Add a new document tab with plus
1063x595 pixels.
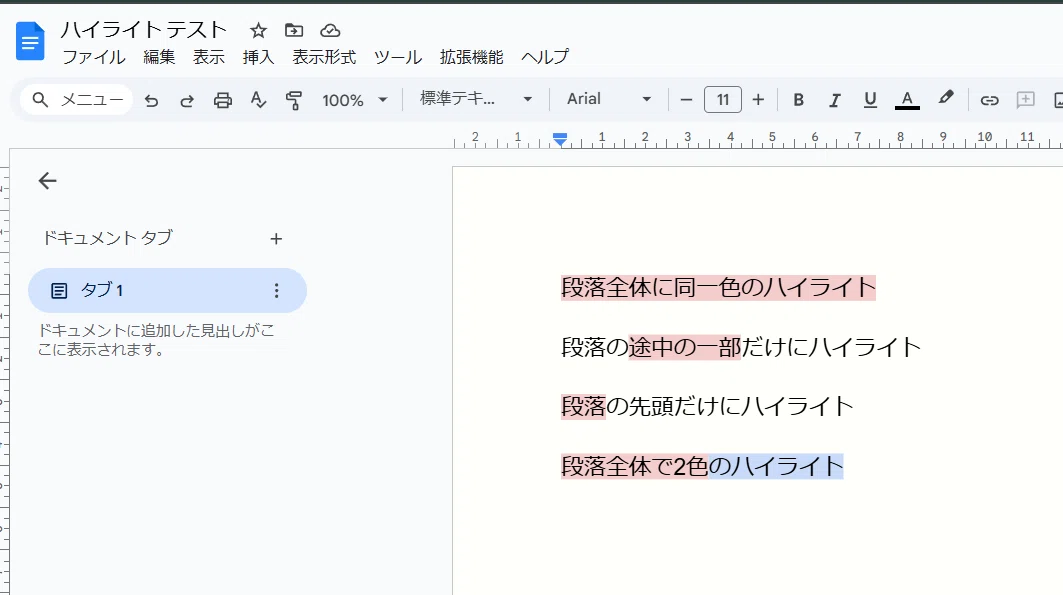point(276,239)
